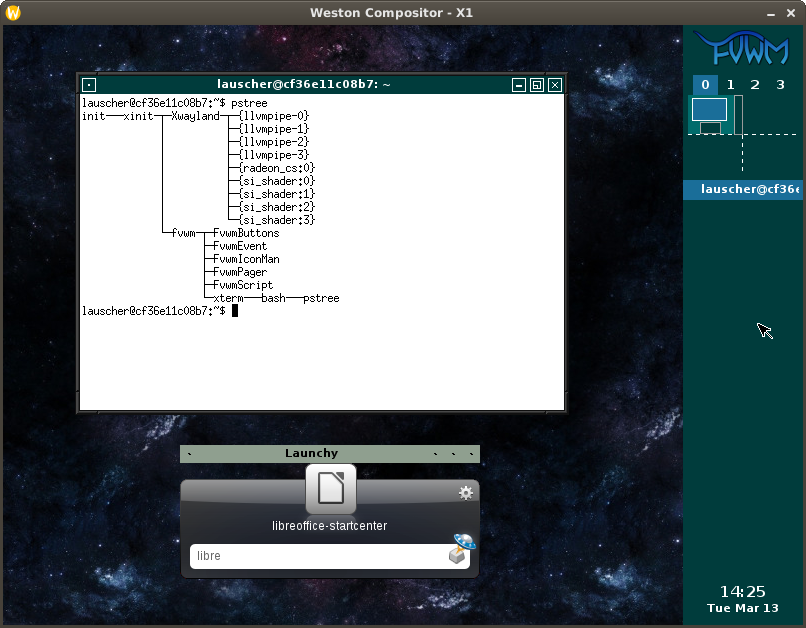Focus the lauscher@cf36e task entry
This screenshot has height=628, width=806.
743,190
